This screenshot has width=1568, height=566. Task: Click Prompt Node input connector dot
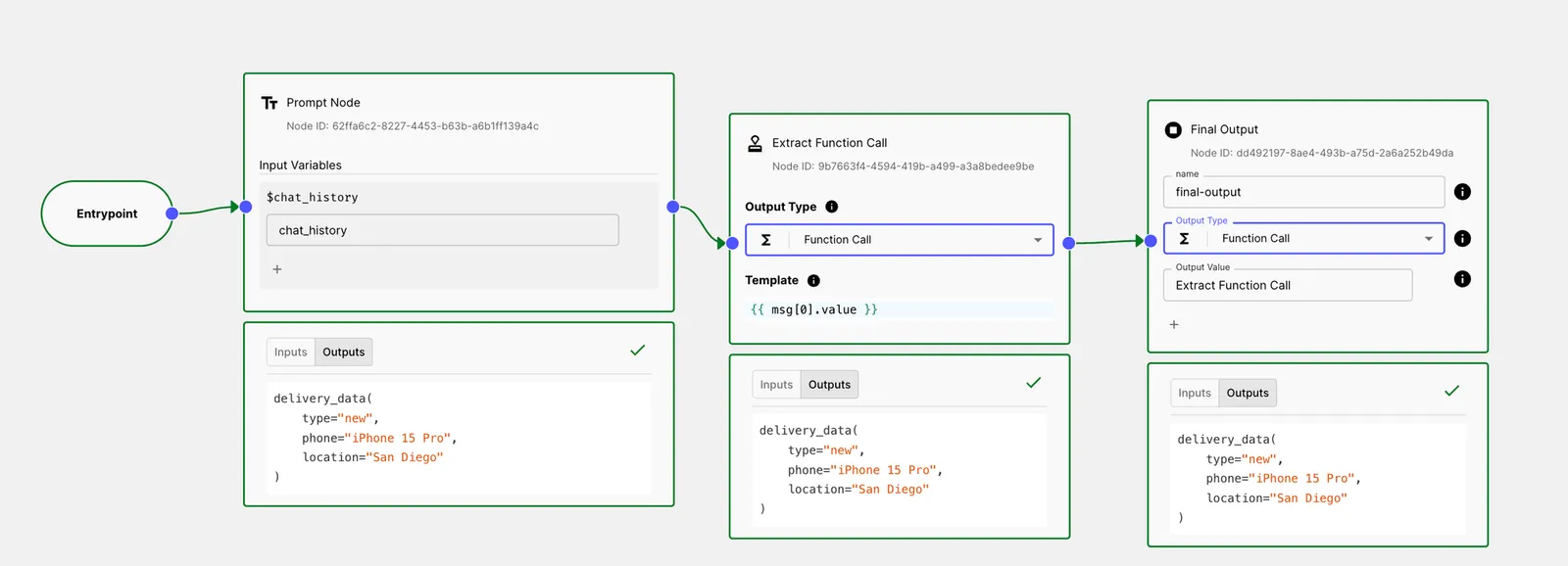[x=246, y=207]
